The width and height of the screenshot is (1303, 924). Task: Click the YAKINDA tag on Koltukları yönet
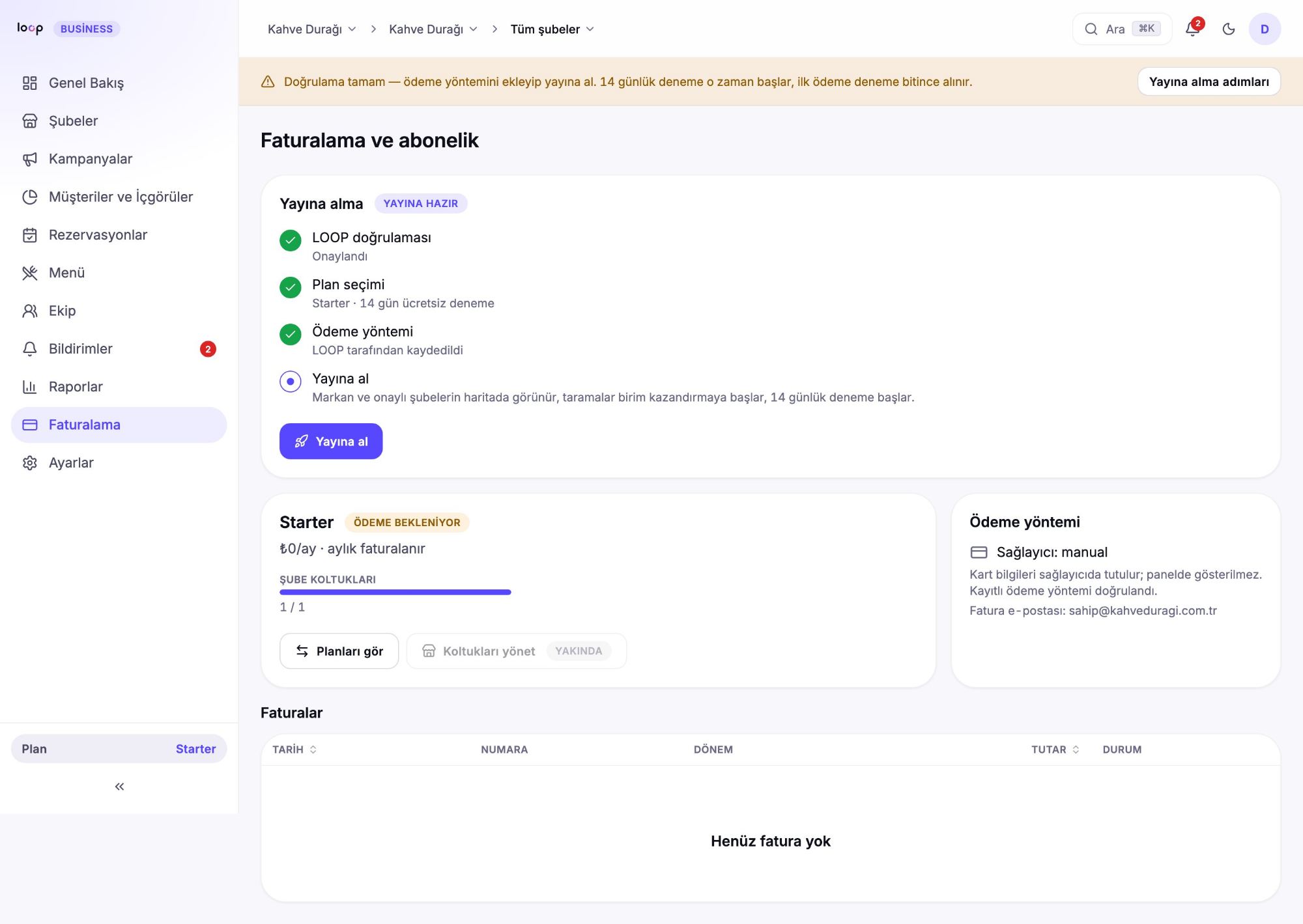579,651
